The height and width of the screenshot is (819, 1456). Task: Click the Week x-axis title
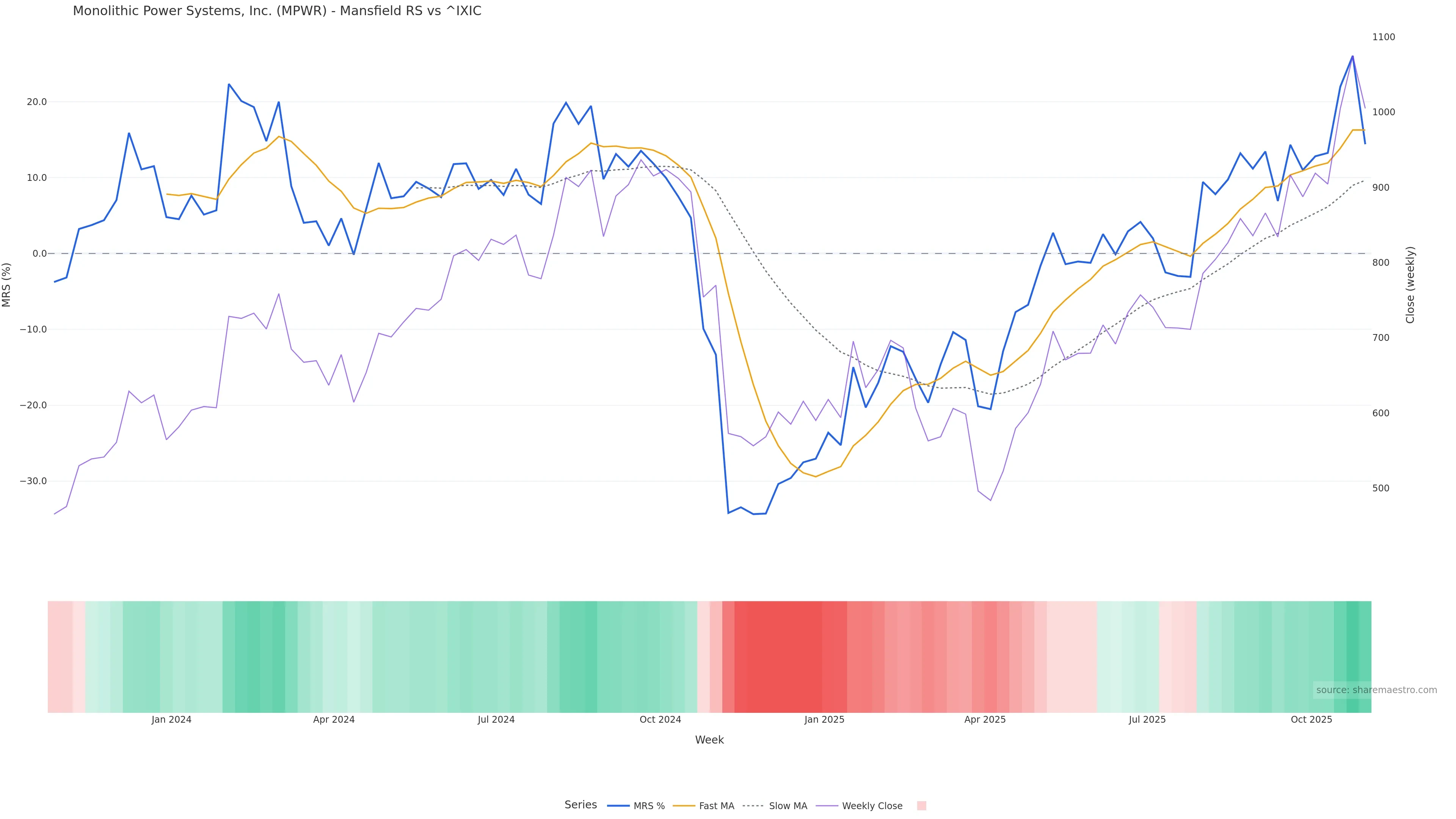pyautogui.click(x=709, y=740)
